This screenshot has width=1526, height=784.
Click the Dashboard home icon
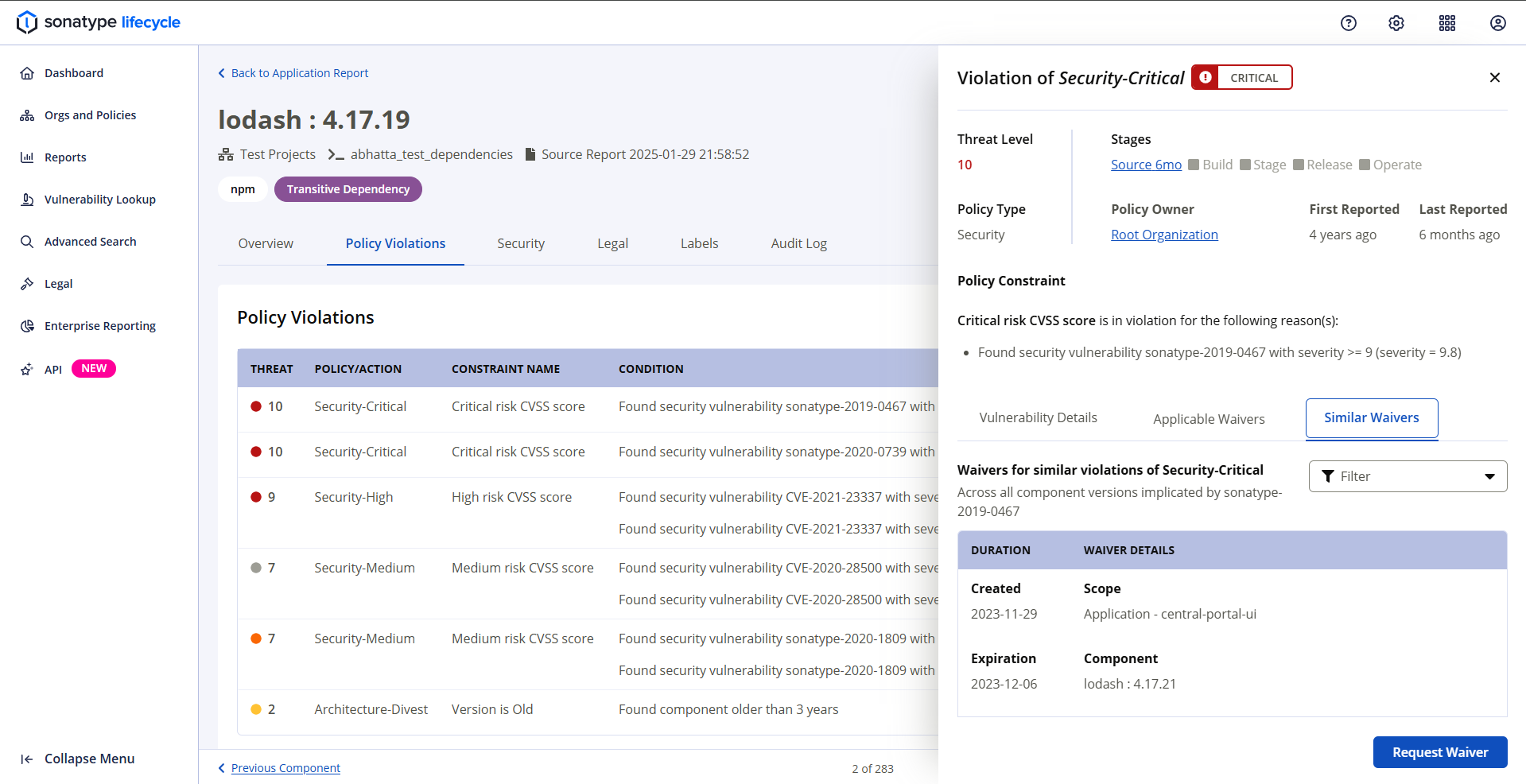pos(27,73)
